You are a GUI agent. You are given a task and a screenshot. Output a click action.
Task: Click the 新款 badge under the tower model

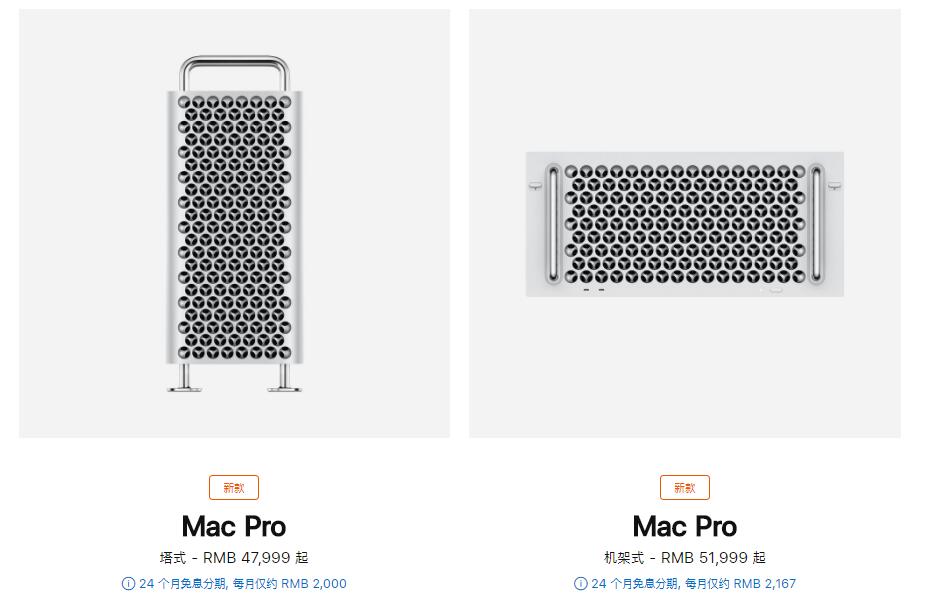click(234, 488)
